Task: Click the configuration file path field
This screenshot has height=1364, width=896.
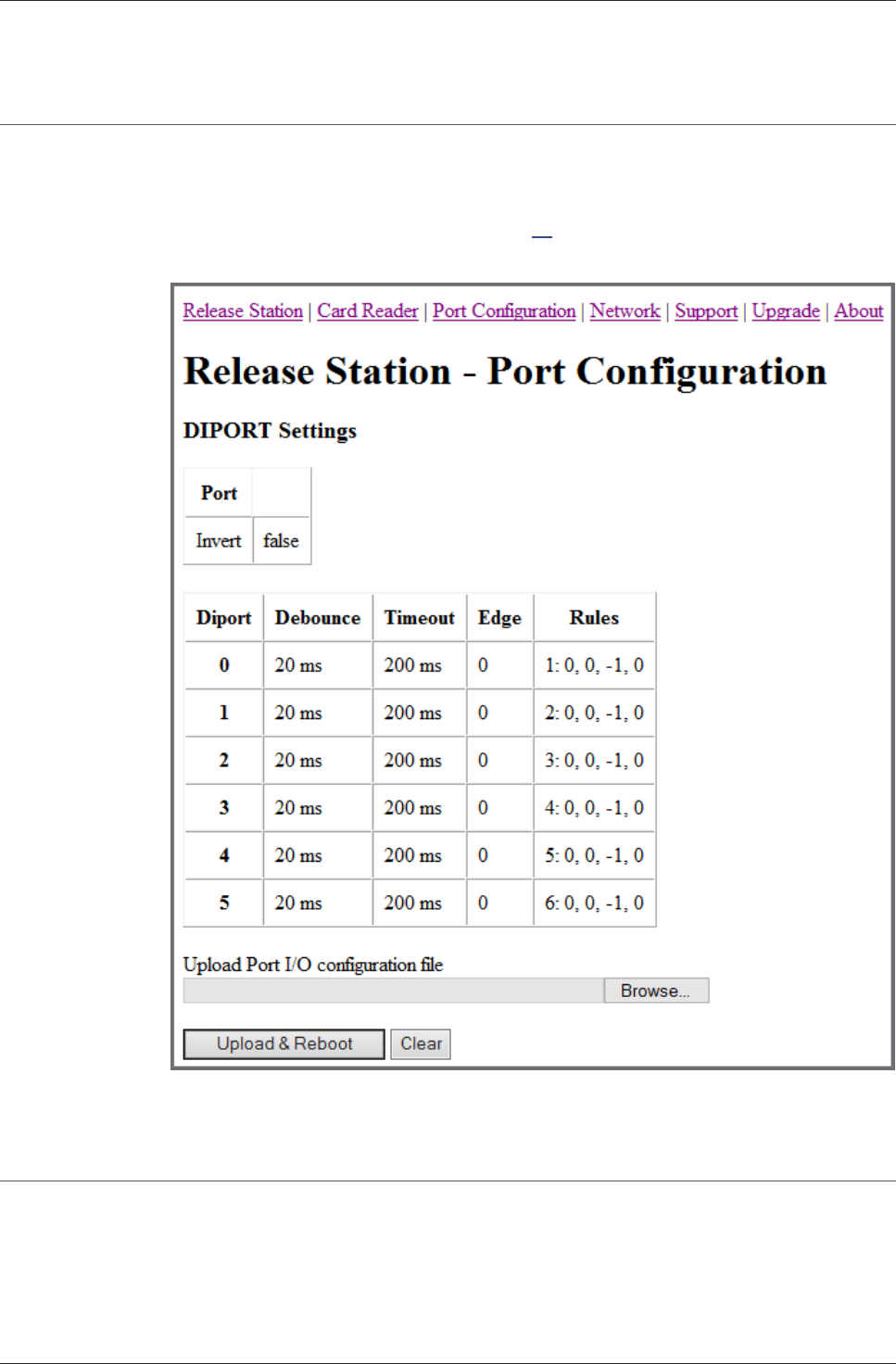Action: (394, 991)
